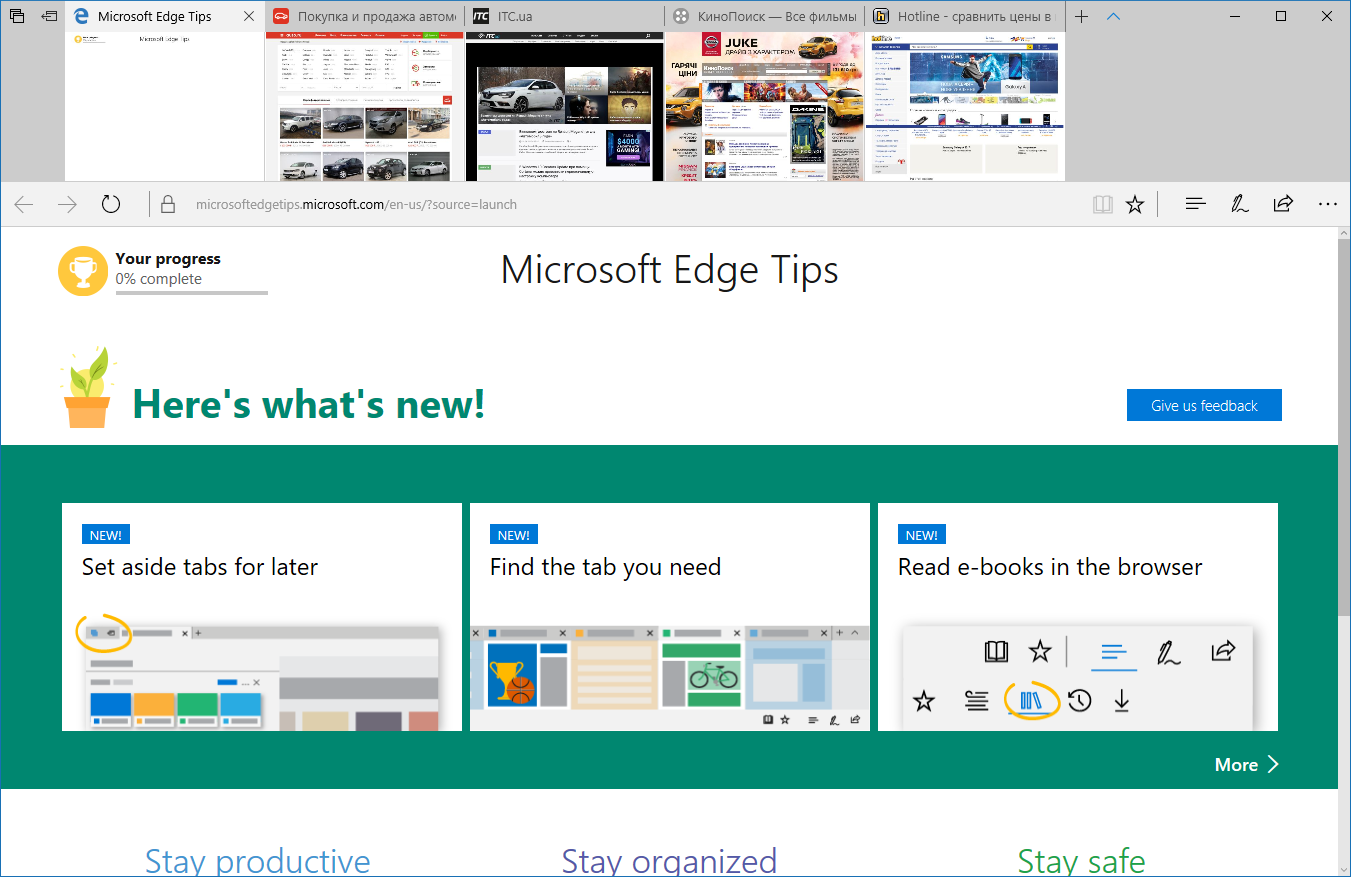Click the set these tabs aside icon
The width and height of the screenshot is (1351, 877).
48,17
